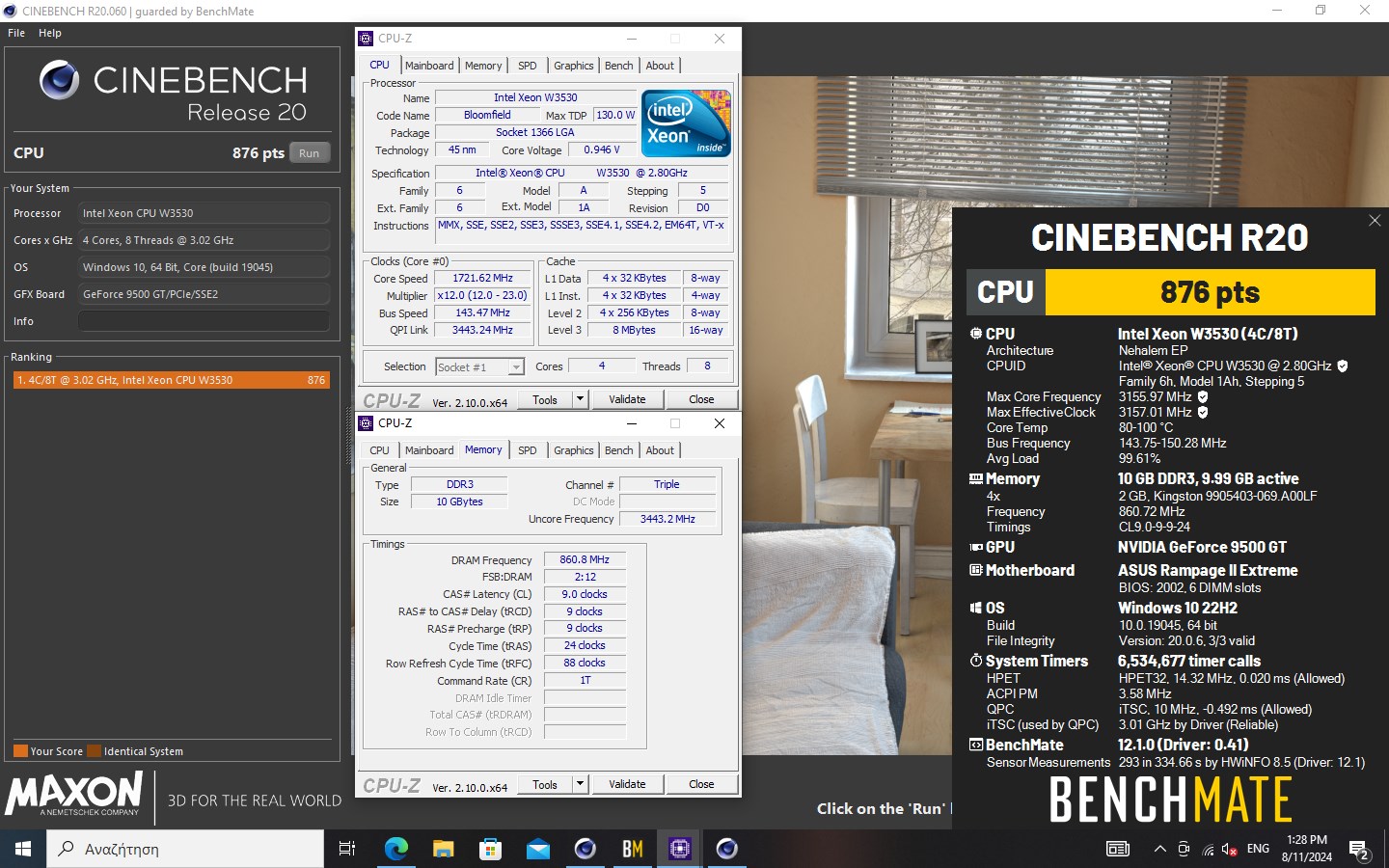The image size is (1389, 868).
Task: Open the notification center icon
Action: [x=1361, y=851]
